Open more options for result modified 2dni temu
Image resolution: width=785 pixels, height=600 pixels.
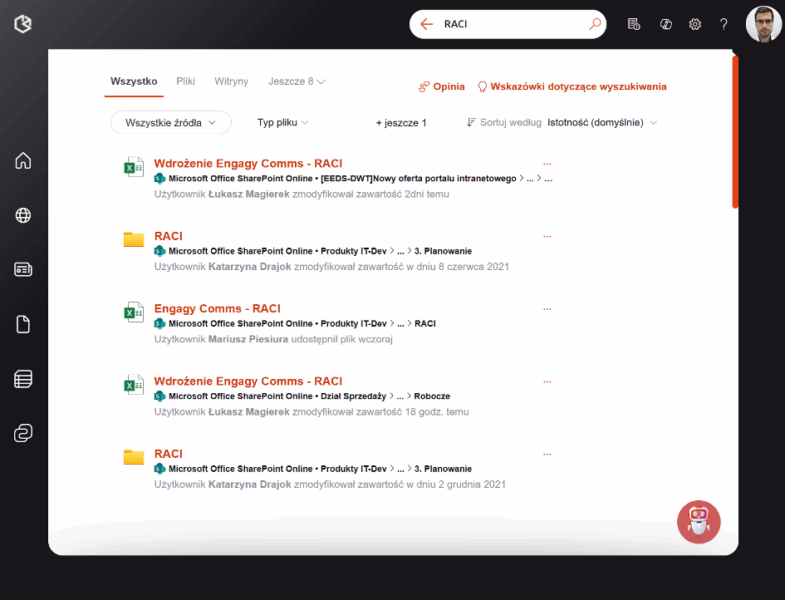pyautogui.click(x=547, y=164)
